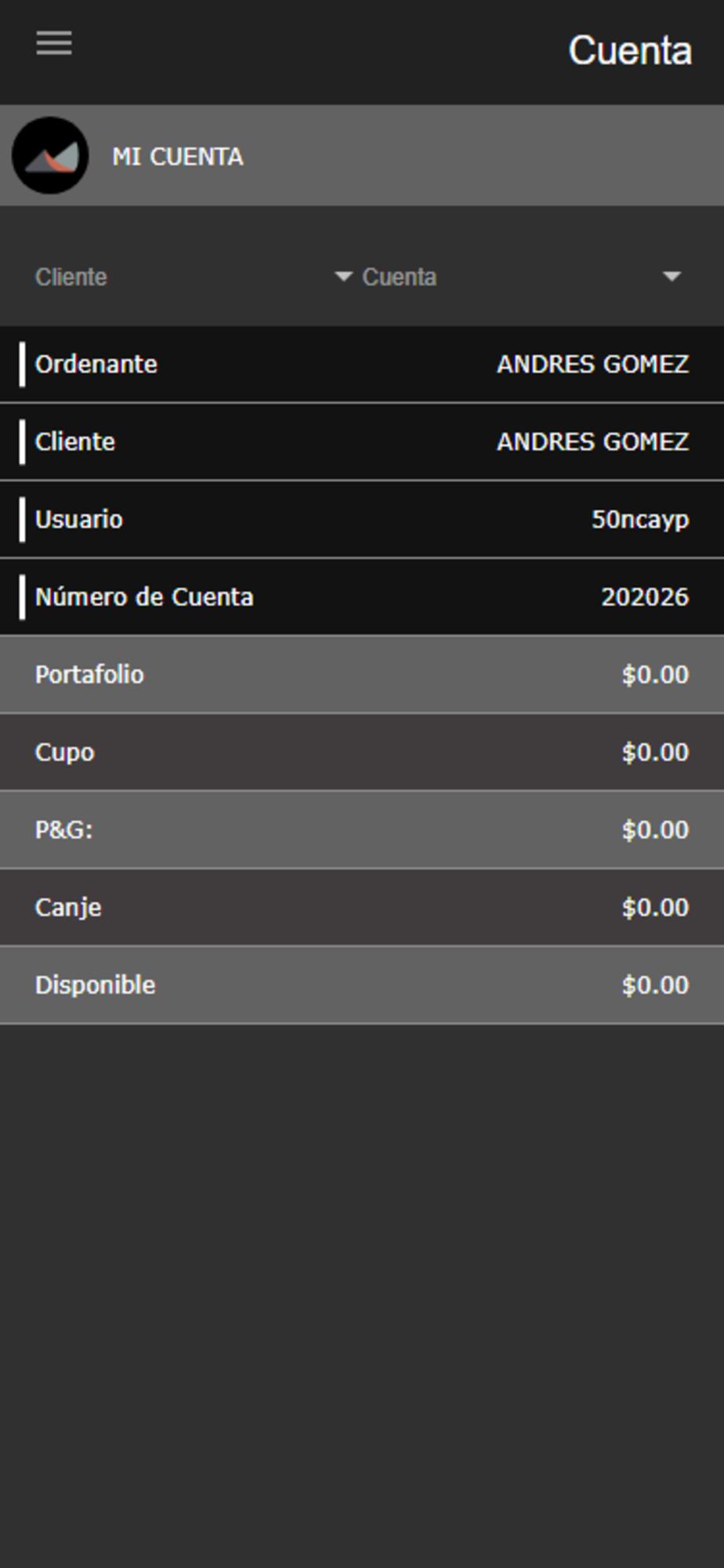Select the Cupo balance row

(x=362, y=753)
